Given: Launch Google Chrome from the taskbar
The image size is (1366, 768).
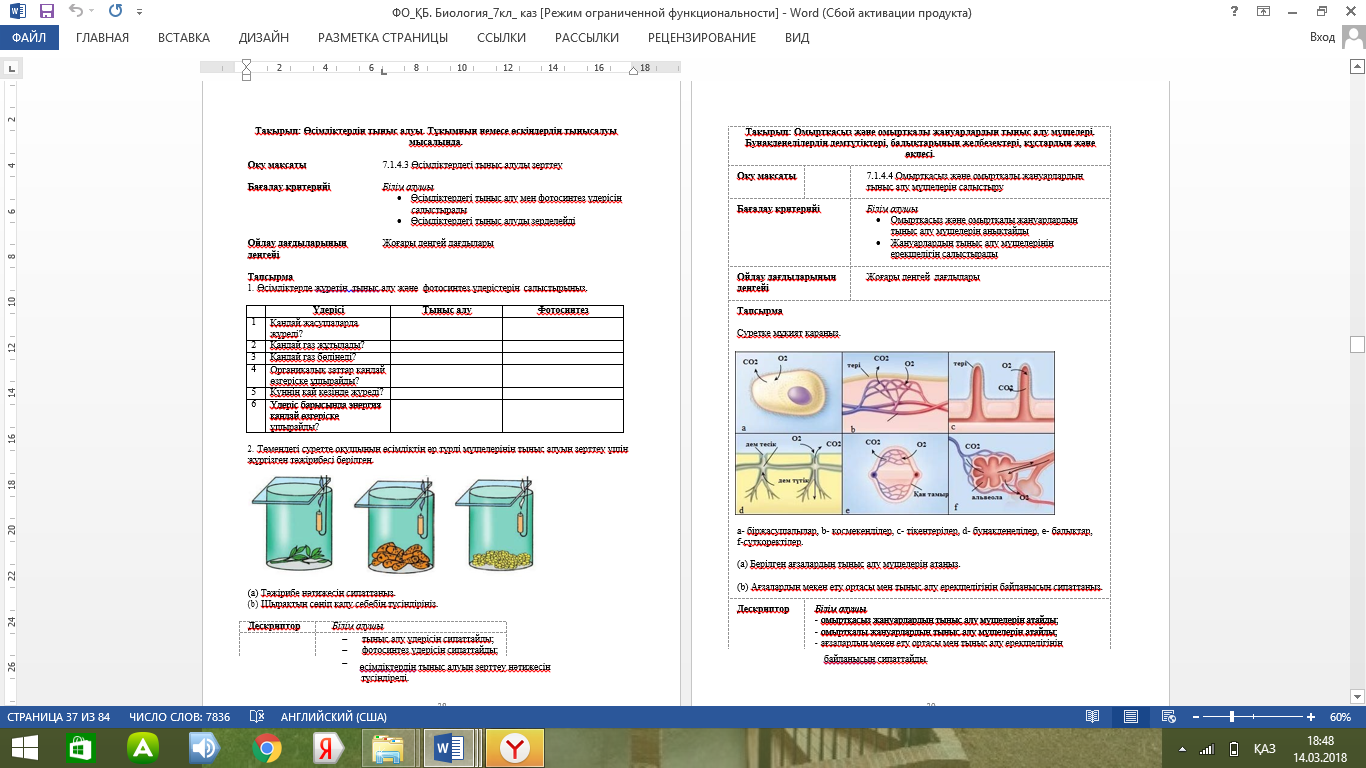Looking at the screenshot, I should (x=266, y=748).
